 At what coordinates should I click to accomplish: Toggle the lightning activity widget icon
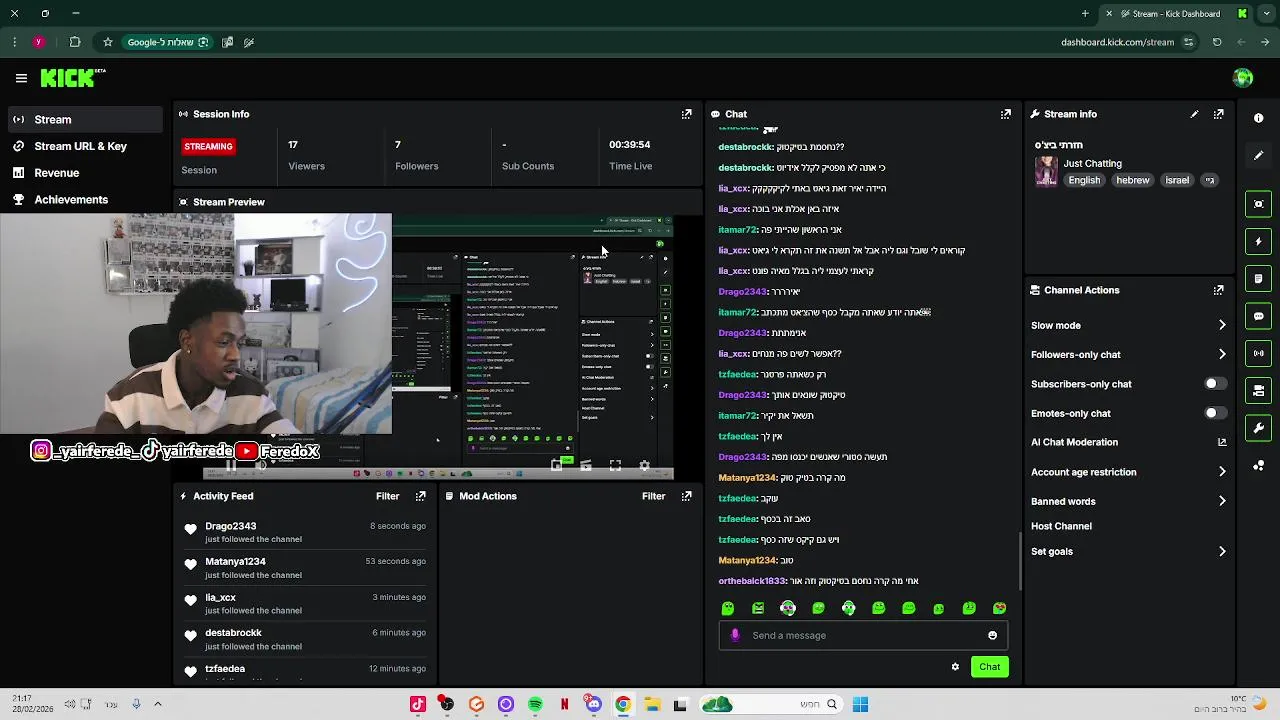1259,241
